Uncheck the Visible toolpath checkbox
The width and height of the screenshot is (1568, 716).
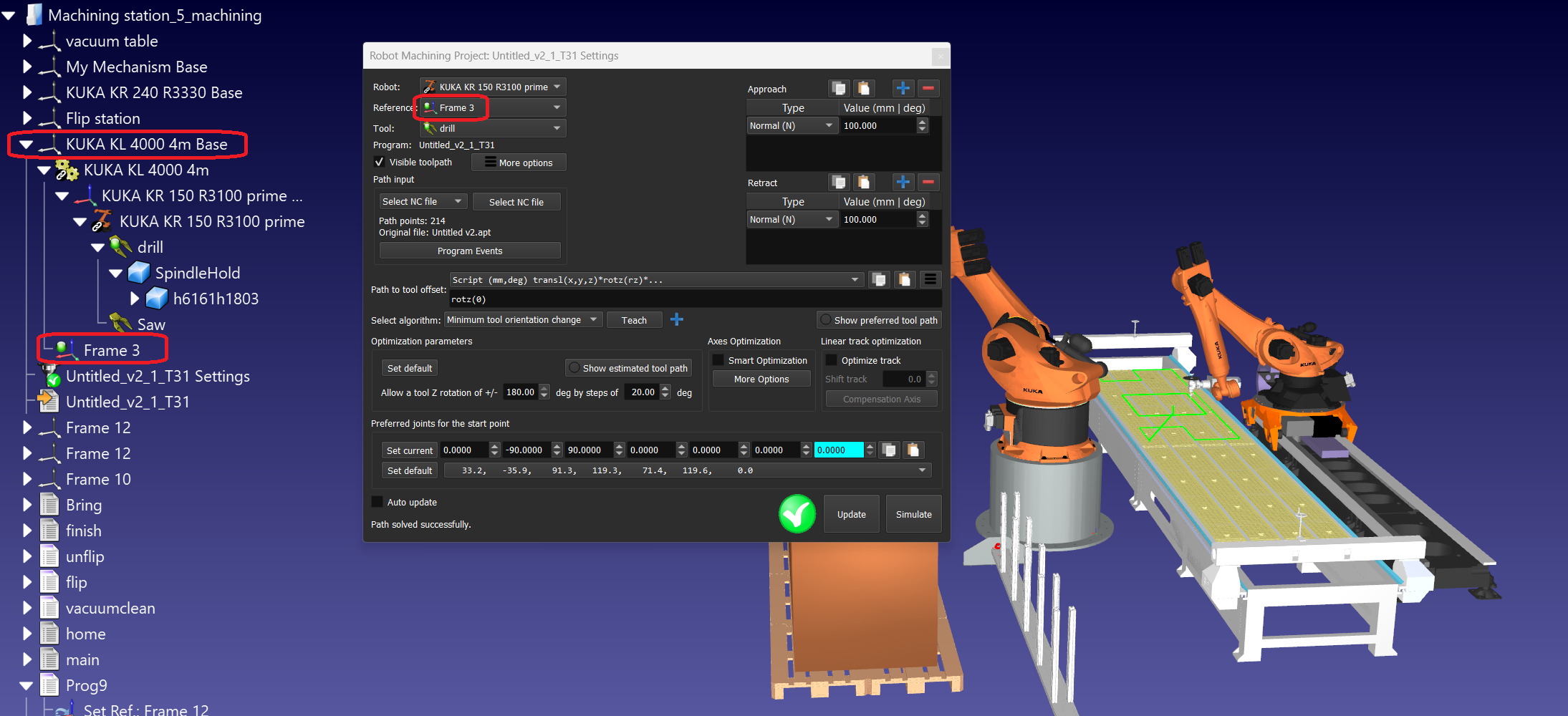380,162
